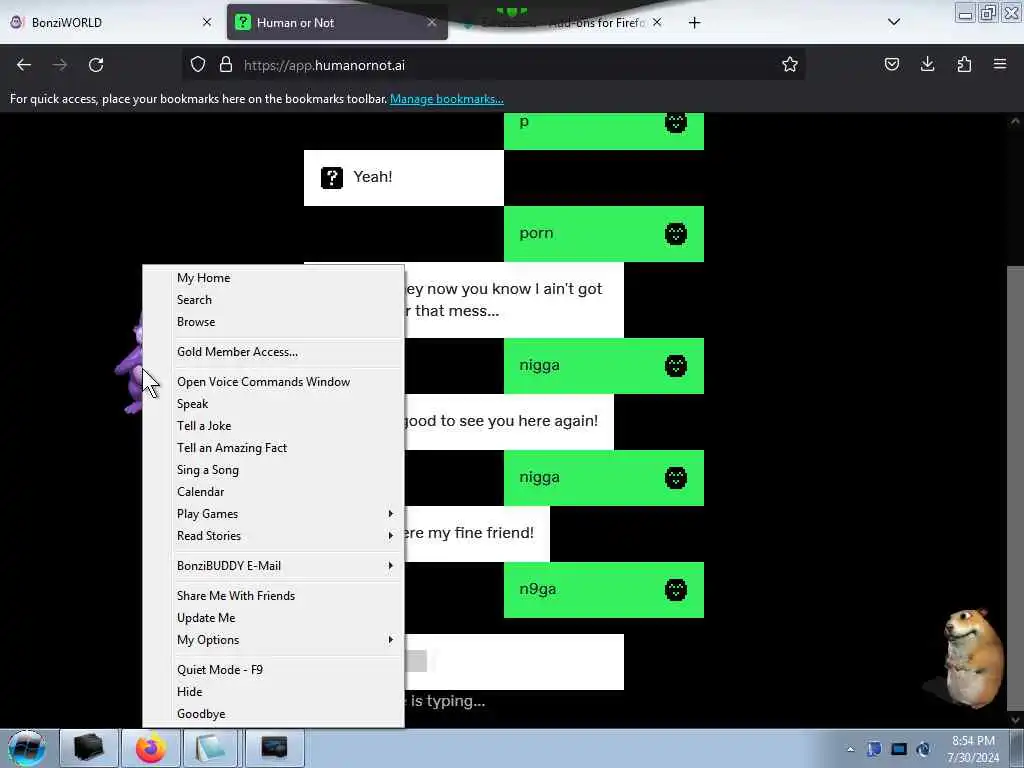The height and width of the screenshot is (768, 1024).
Task: Click the site security padlock icon
Action: [226, 65]
